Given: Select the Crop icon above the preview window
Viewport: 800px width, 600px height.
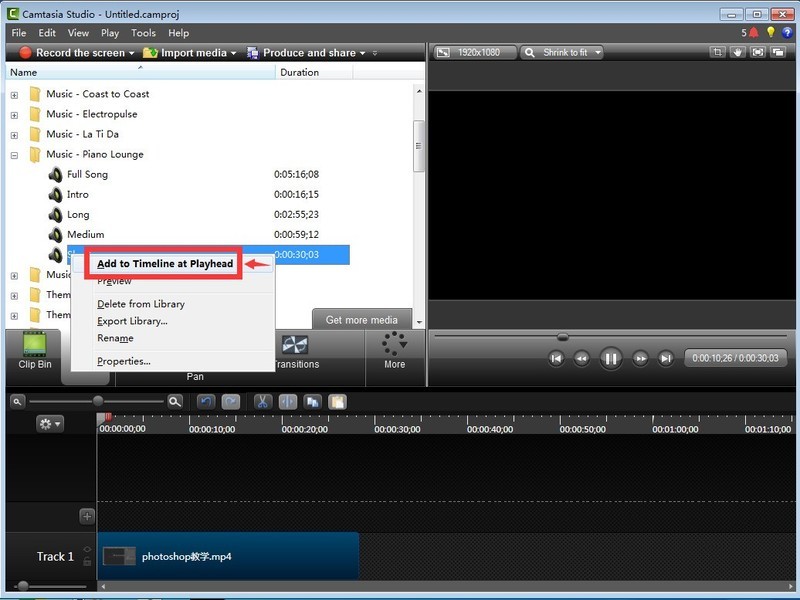Looking at the screenshot, I should pos(717,51).
